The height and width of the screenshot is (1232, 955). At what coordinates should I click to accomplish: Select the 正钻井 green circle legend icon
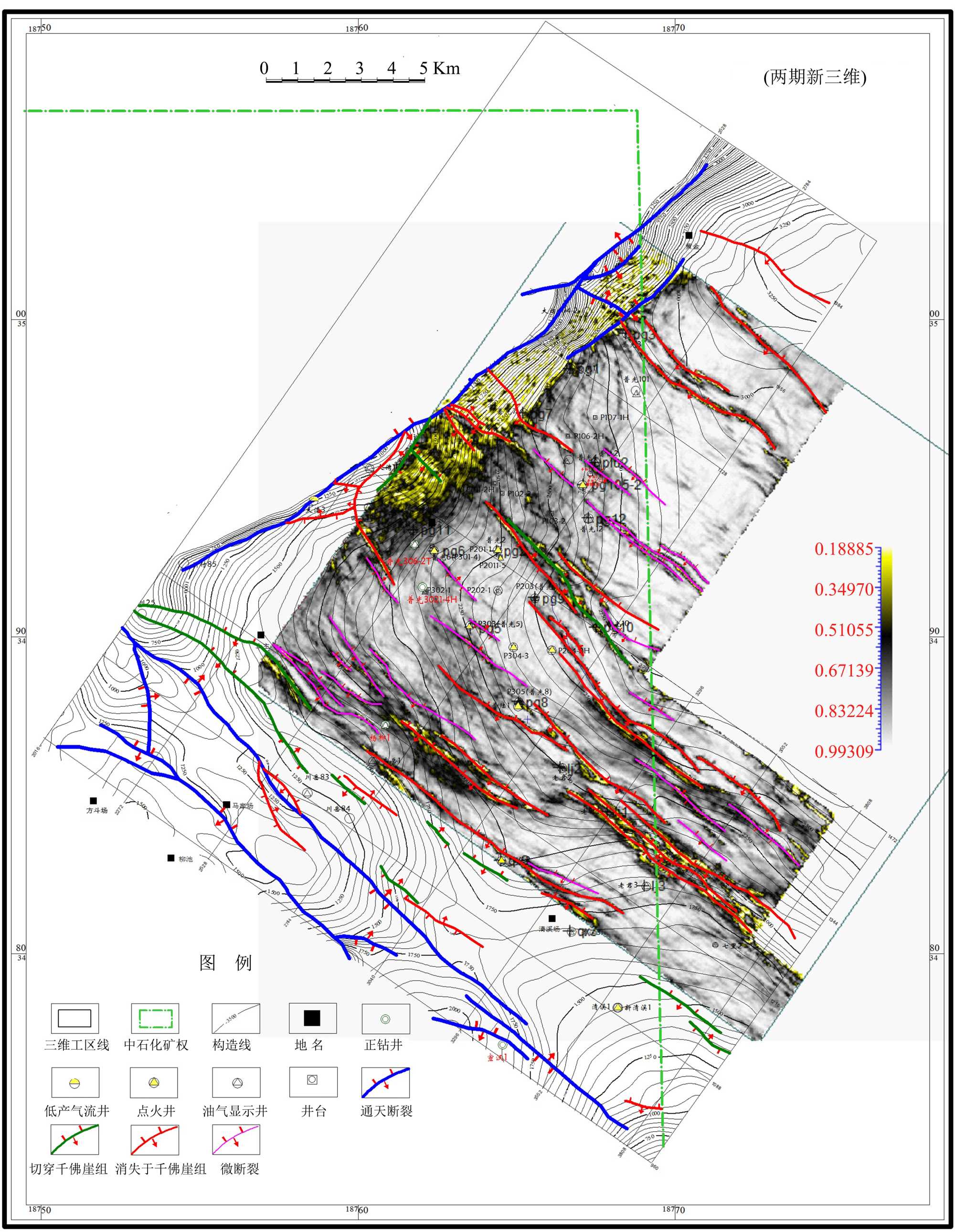pos(386,1019)
